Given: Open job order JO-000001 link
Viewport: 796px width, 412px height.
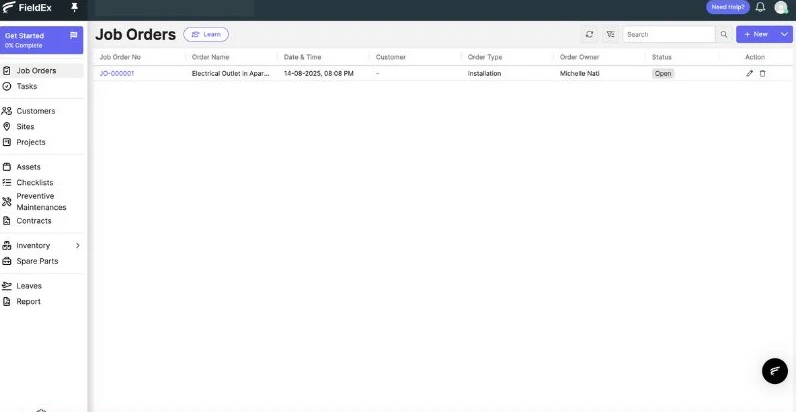Looking at the screenshot, I should (117, 74).
